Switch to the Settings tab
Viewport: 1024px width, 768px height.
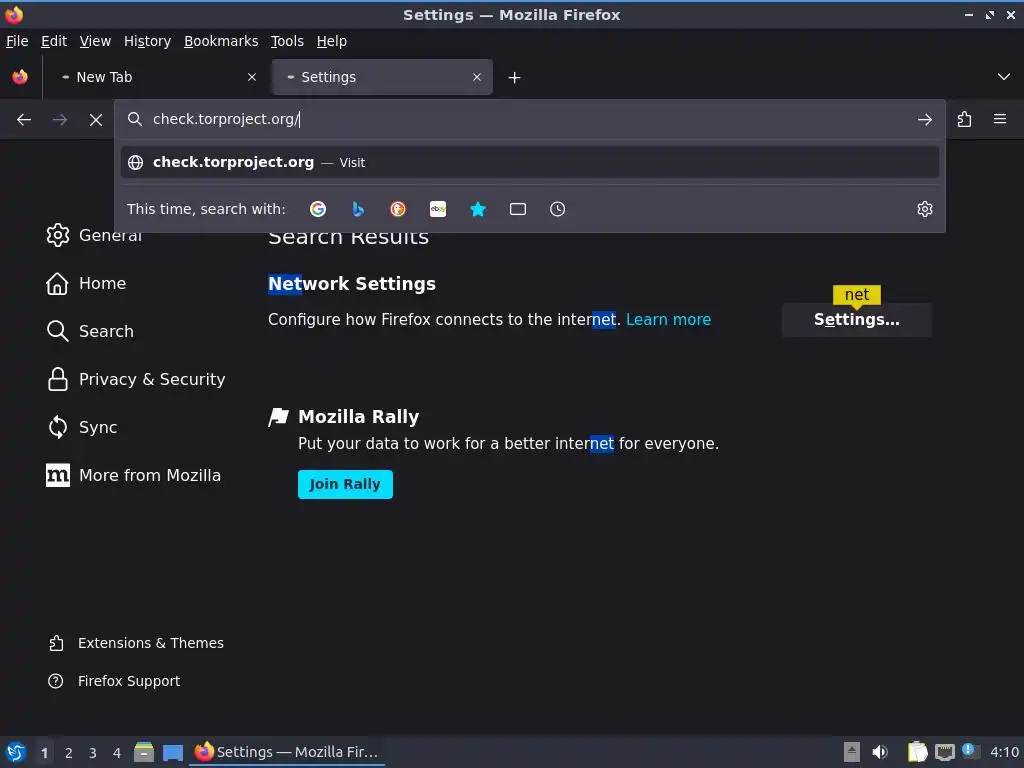382,77
